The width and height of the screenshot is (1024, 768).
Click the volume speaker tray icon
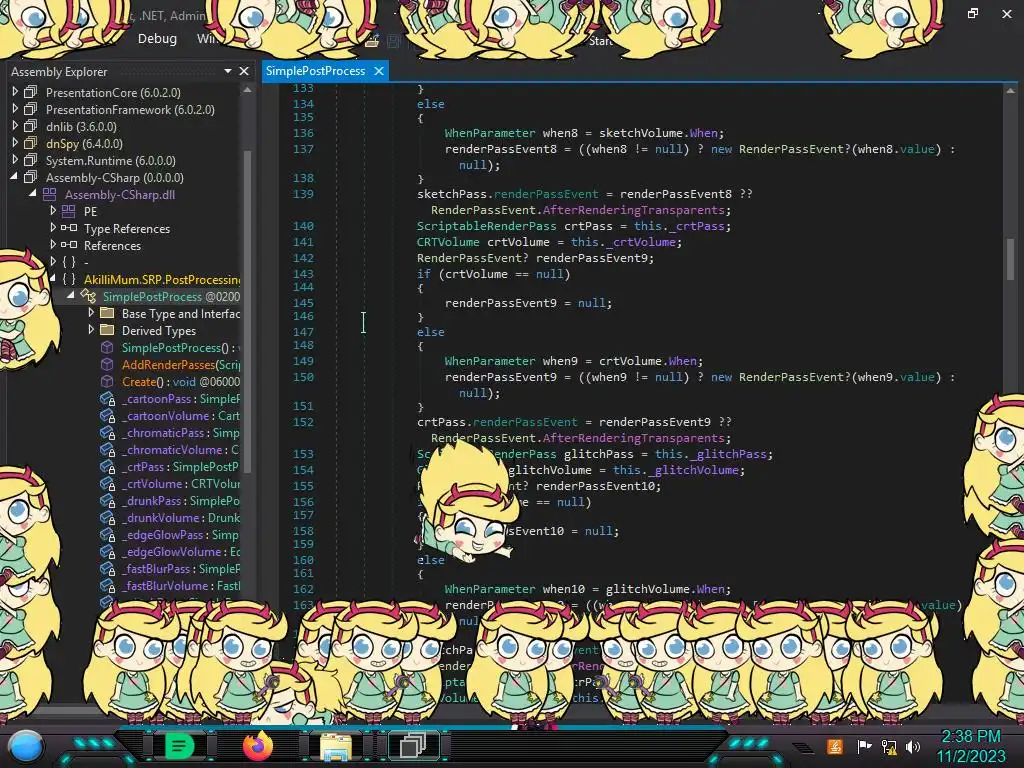pos(914,746)
